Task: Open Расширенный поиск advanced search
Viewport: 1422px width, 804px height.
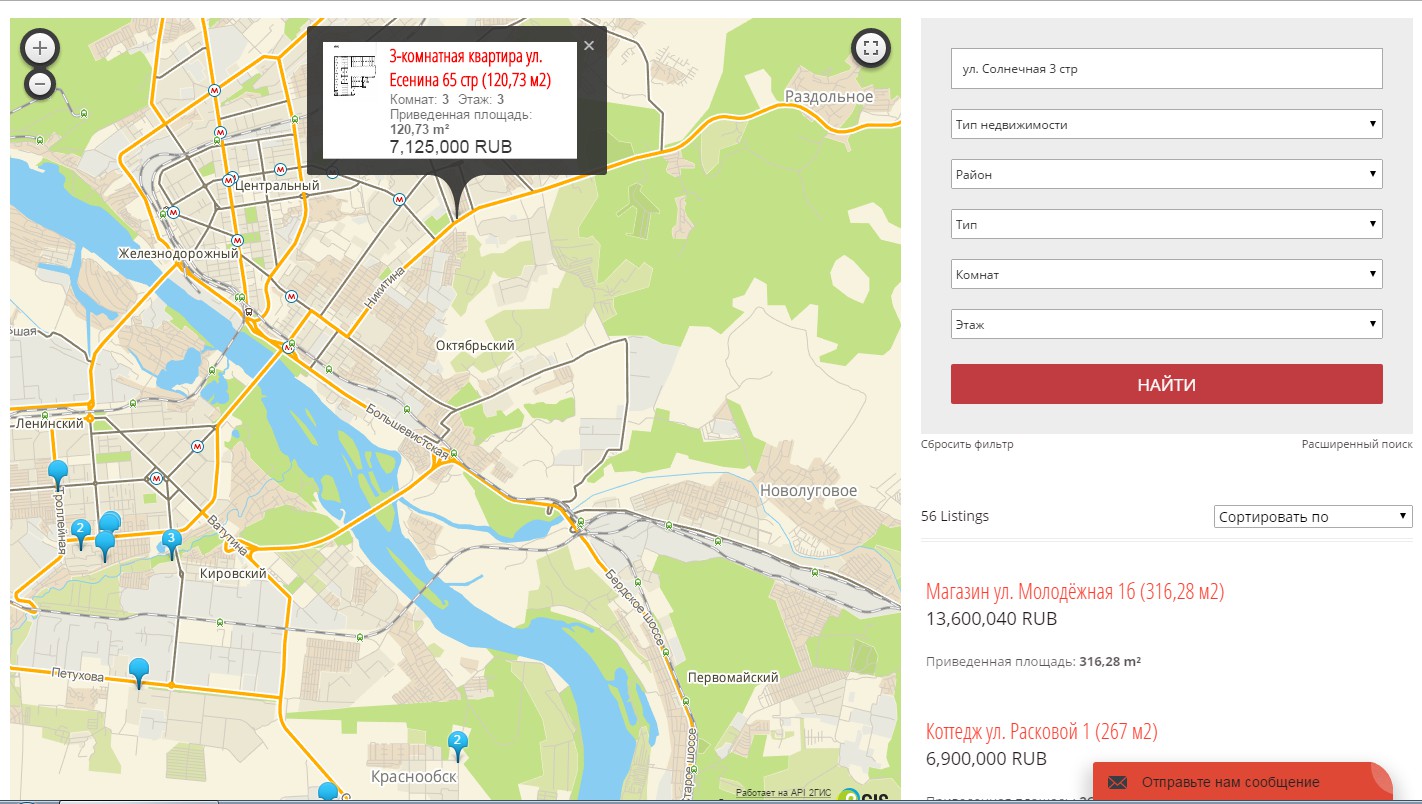Action: tap(1357, 444)
